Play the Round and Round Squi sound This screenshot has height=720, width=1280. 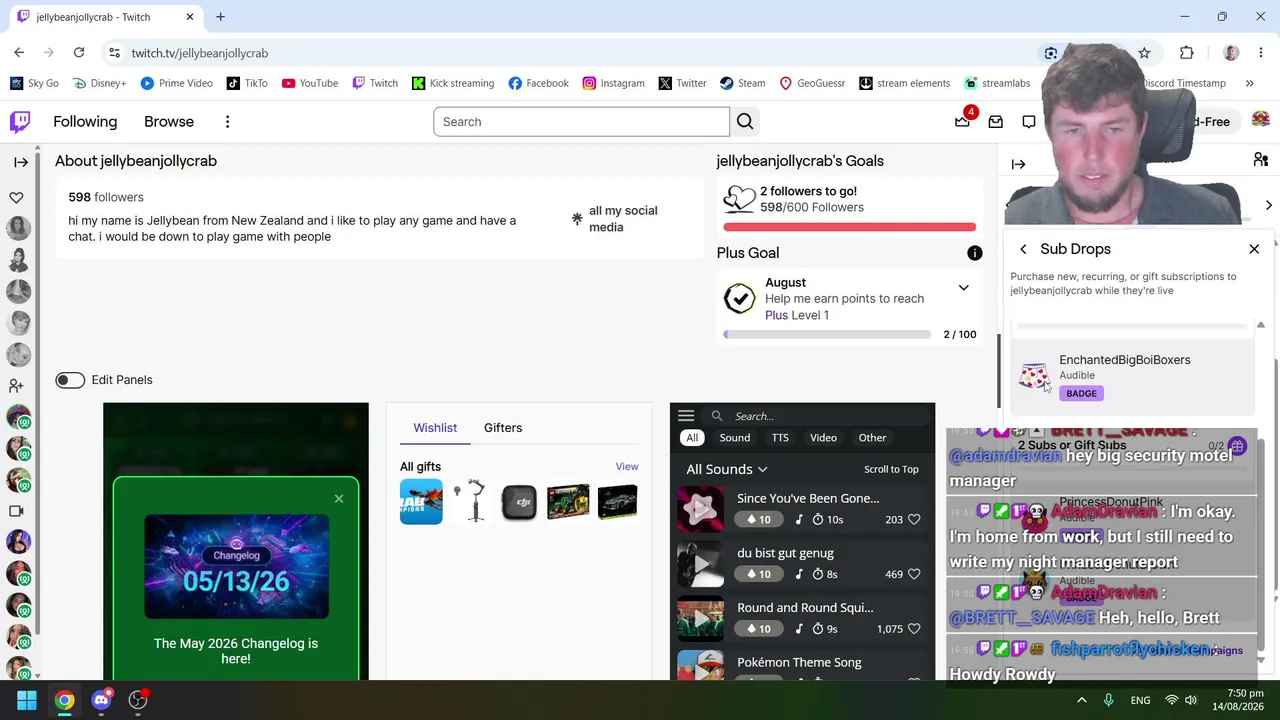[700, 620]
